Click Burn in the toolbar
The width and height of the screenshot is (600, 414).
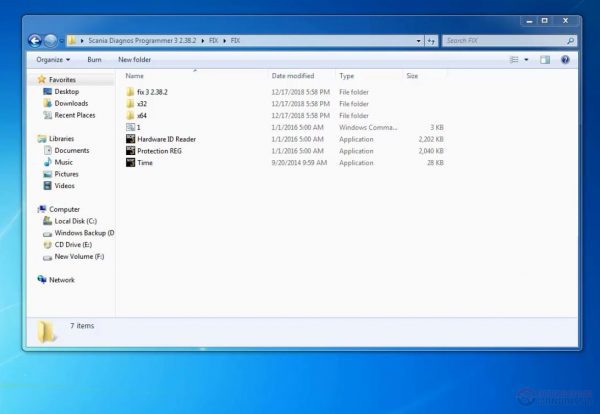94,60
